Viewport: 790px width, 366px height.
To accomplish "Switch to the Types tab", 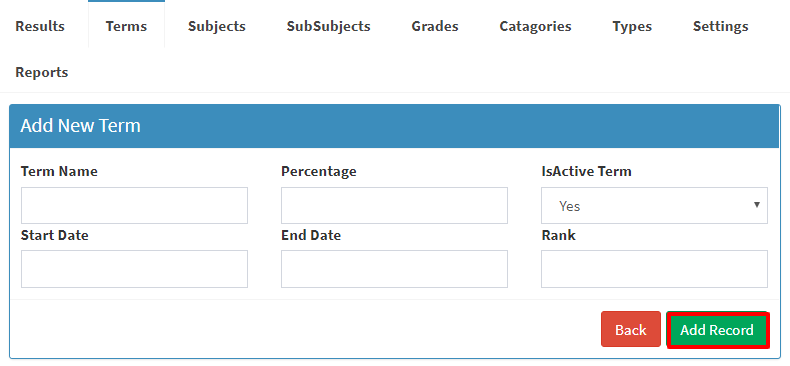I will coord(632,26).
